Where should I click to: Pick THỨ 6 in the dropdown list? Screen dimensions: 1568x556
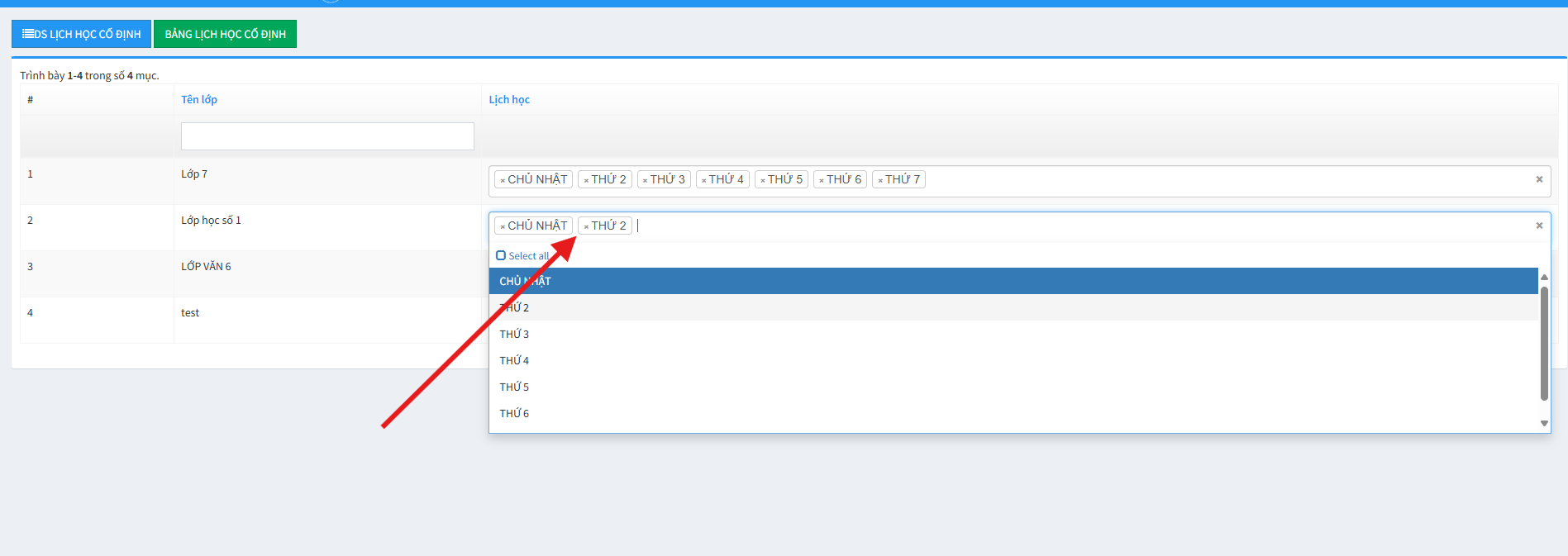(514, 413)
